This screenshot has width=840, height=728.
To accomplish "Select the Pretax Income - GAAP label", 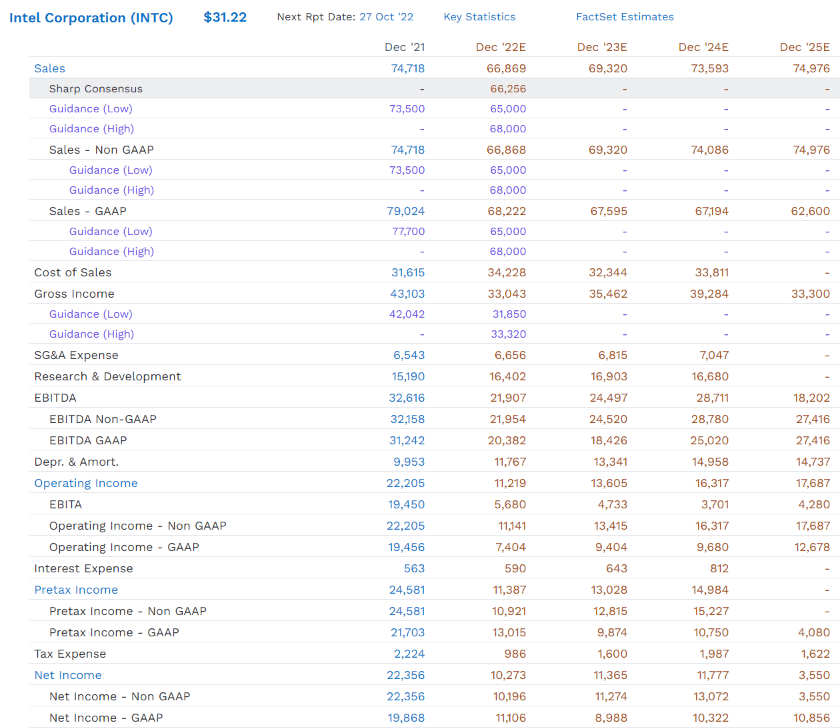I will tap(114, 633).
